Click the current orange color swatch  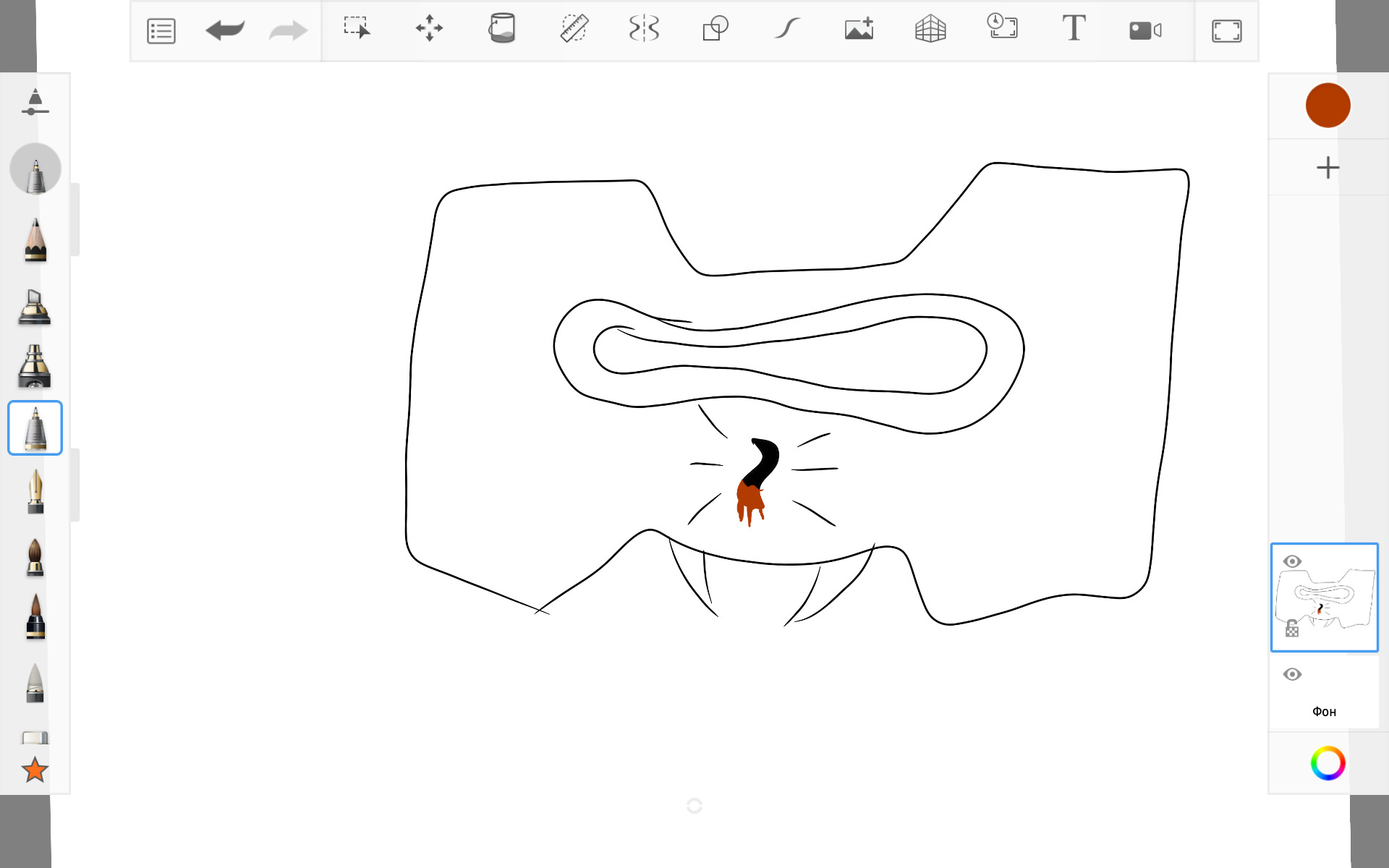point(1328,106)
